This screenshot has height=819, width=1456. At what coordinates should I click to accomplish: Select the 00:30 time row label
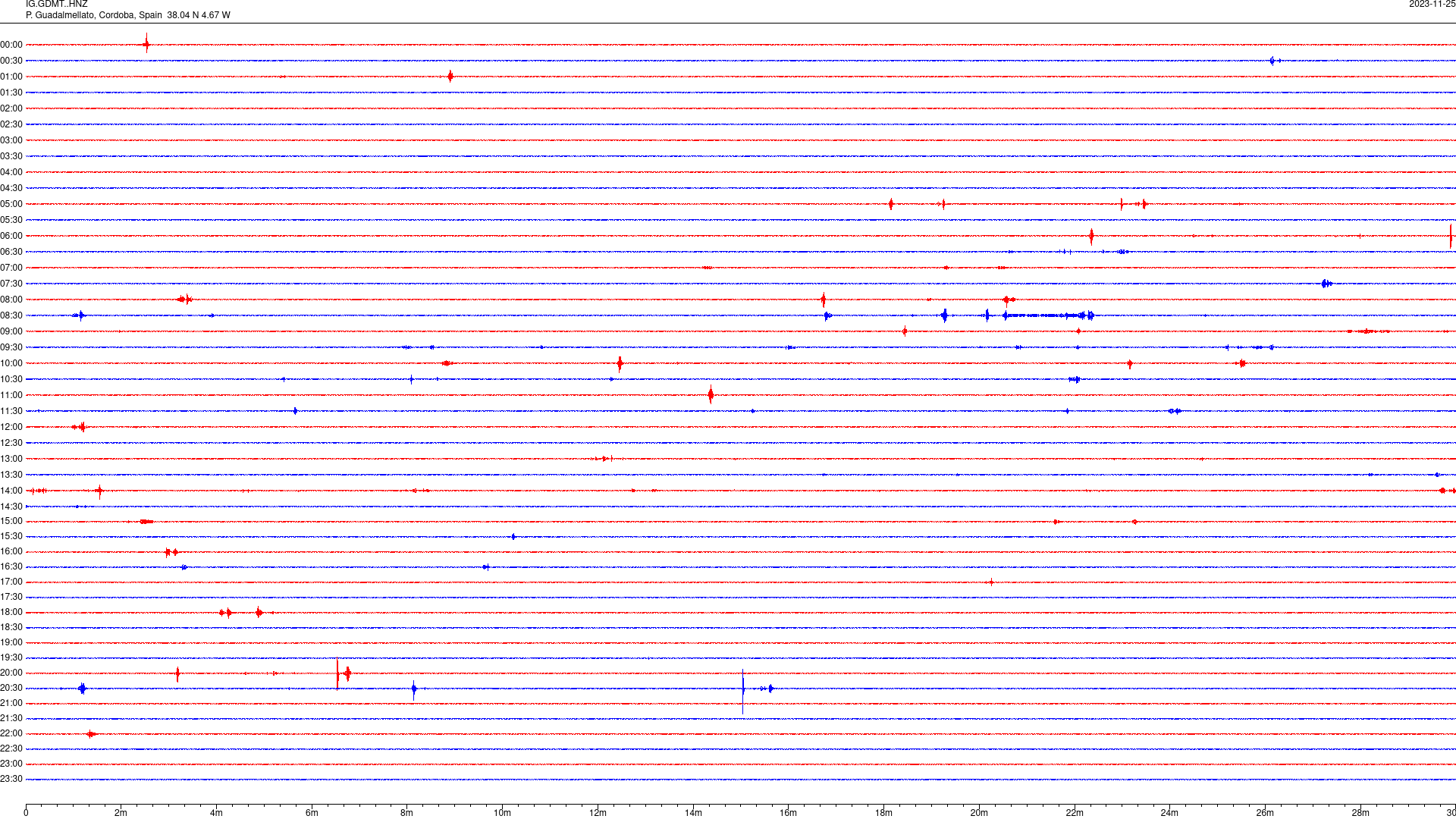coord(11,61)
